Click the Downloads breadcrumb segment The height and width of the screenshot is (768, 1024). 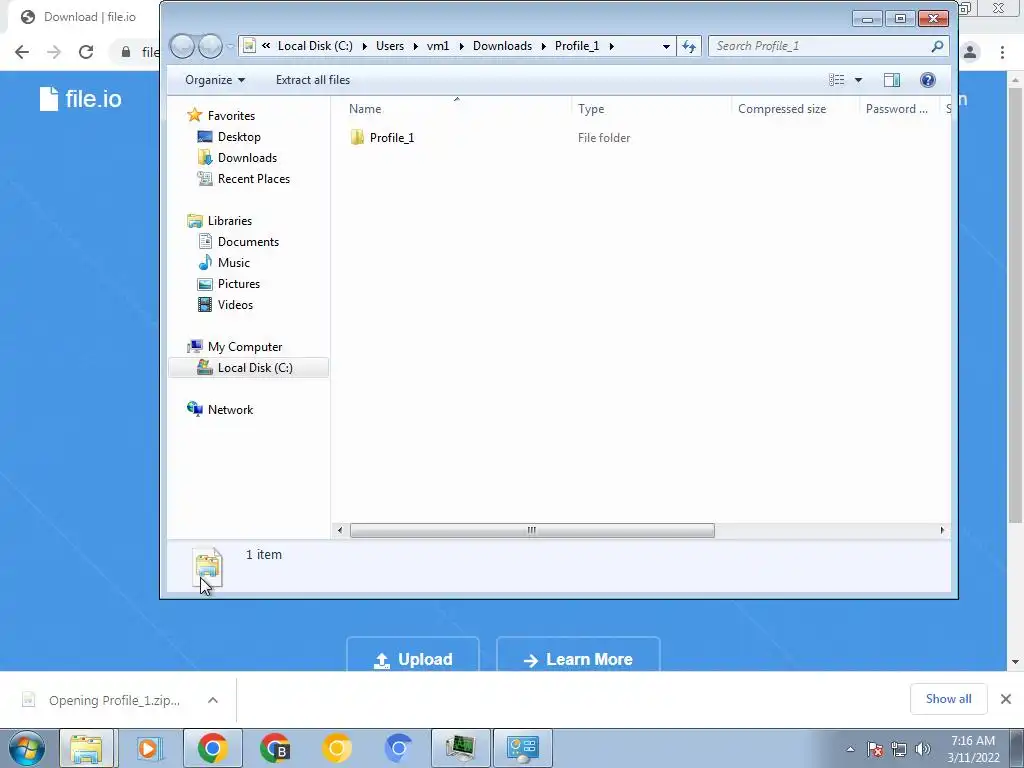coord(502,46)
